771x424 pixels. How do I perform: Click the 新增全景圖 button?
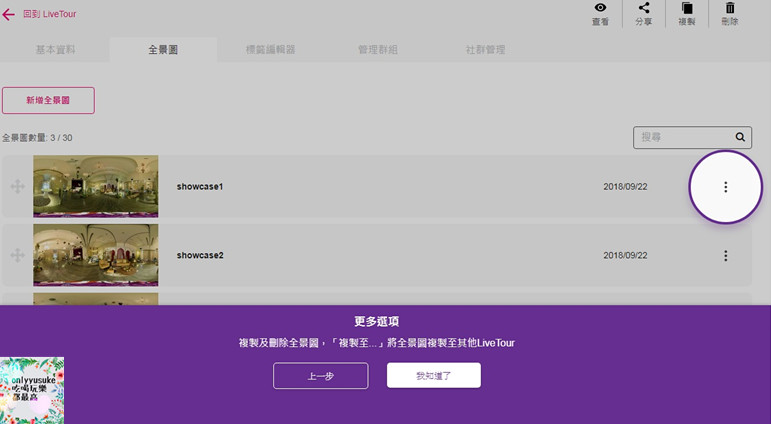pyautogui.click(x=48, y=100)
